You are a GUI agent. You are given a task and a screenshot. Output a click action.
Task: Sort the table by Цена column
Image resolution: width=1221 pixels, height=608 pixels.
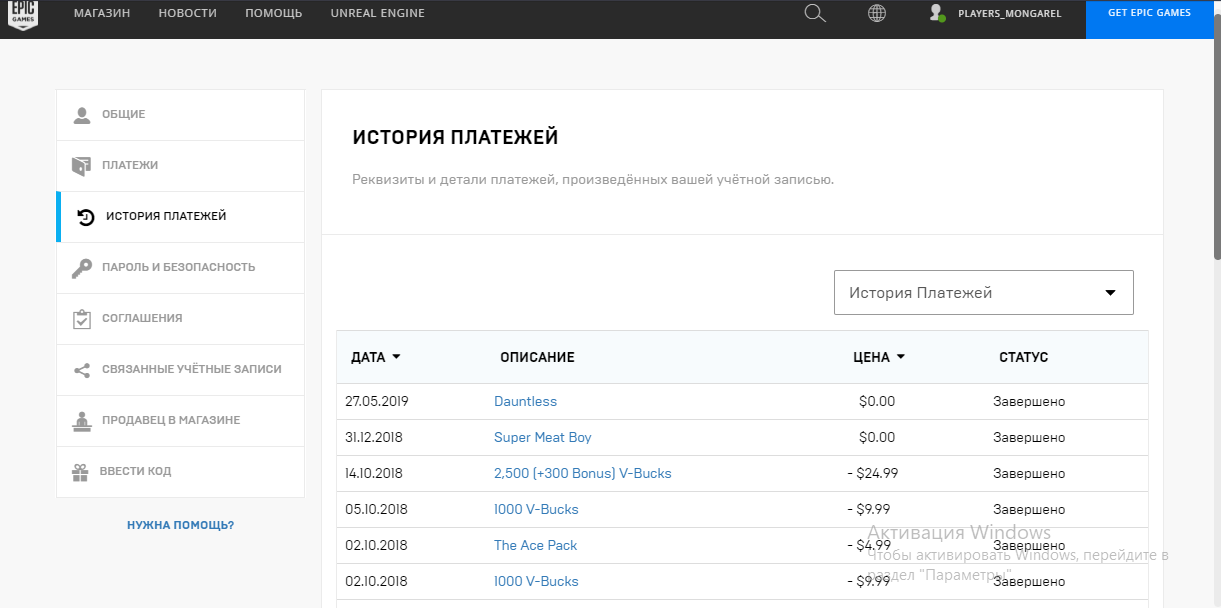coord(879,357)
